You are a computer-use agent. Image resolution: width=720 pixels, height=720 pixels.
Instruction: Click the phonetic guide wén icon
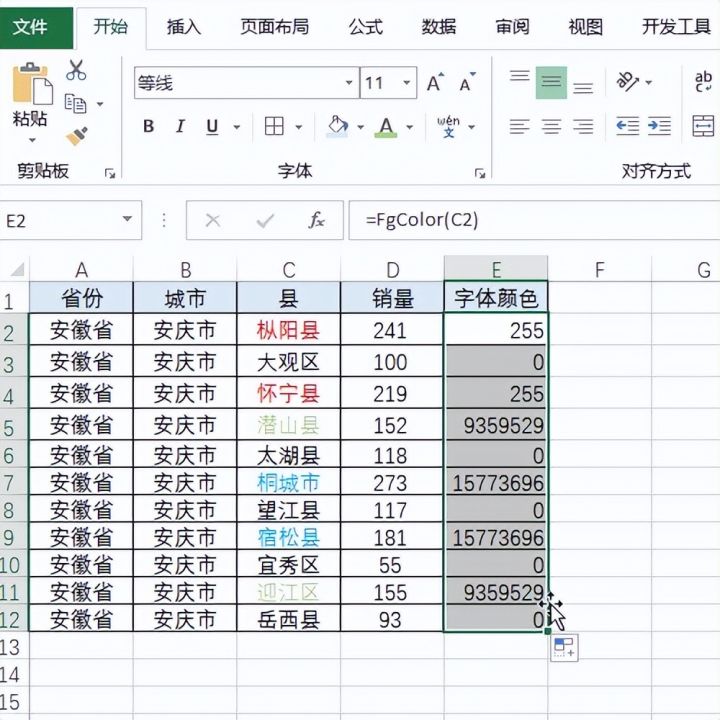coord(449,127)
